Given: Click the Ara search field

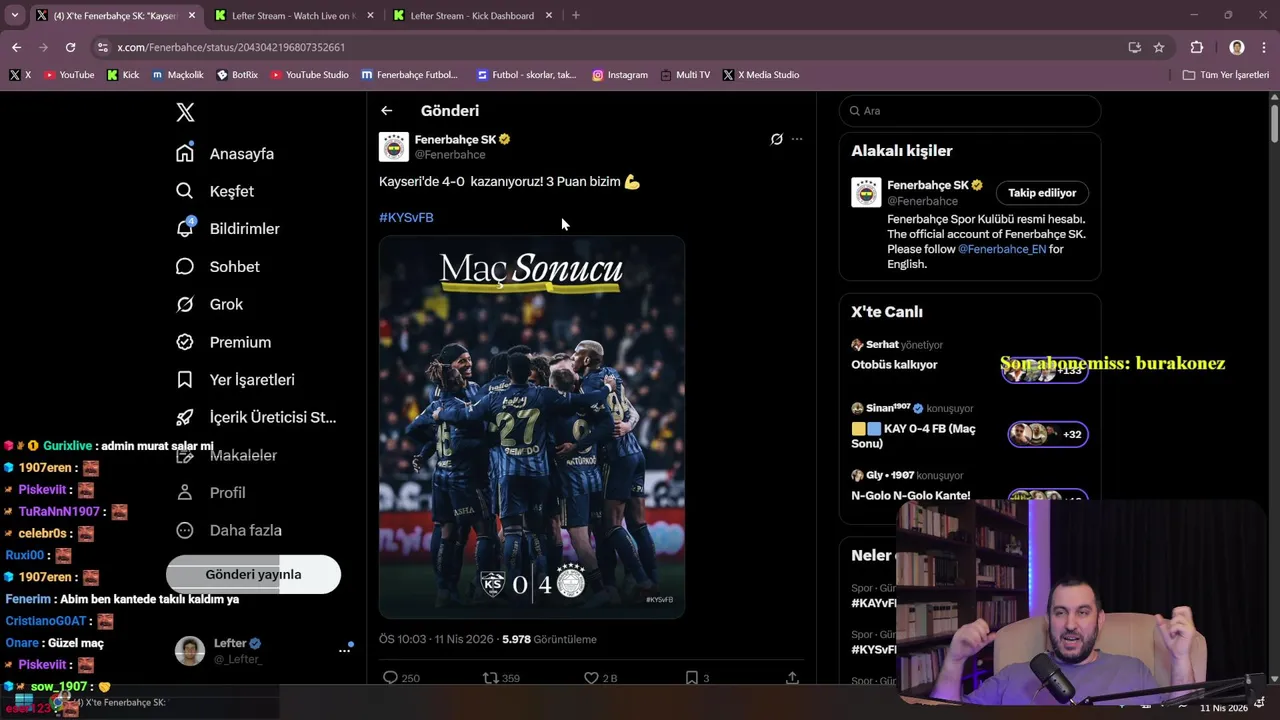Looking at the screenshot, I should 970,111.
